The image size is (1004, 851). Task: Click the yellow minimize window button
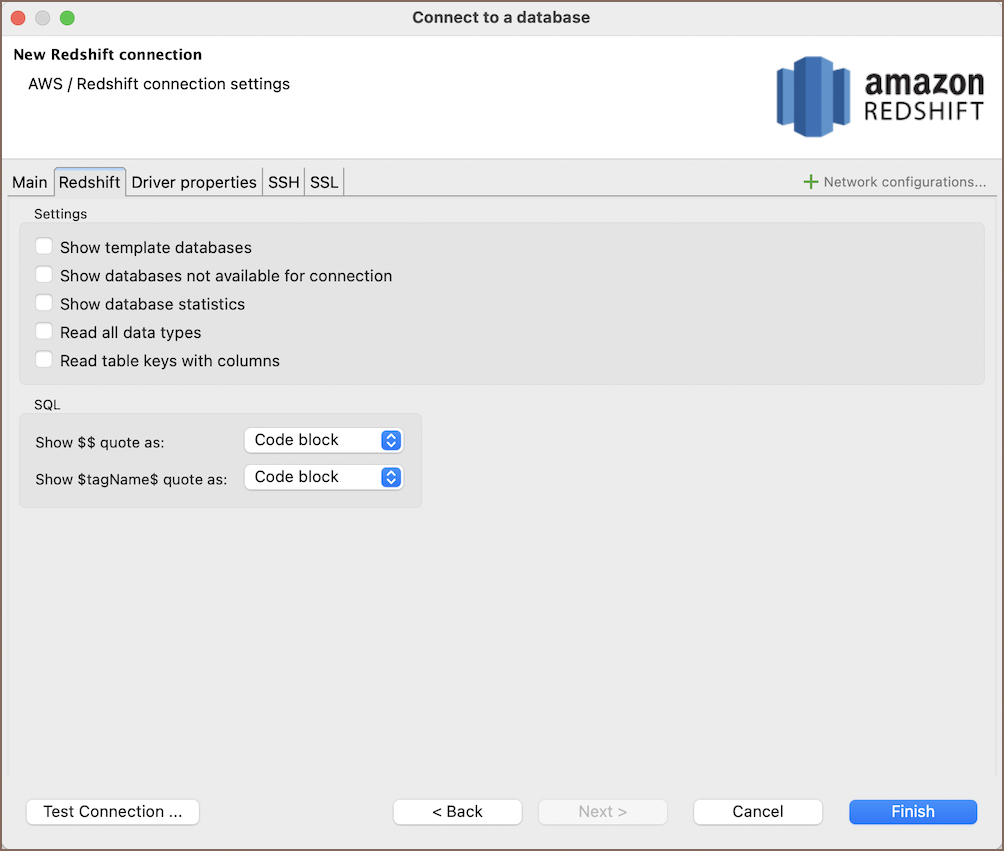(43, 18)
